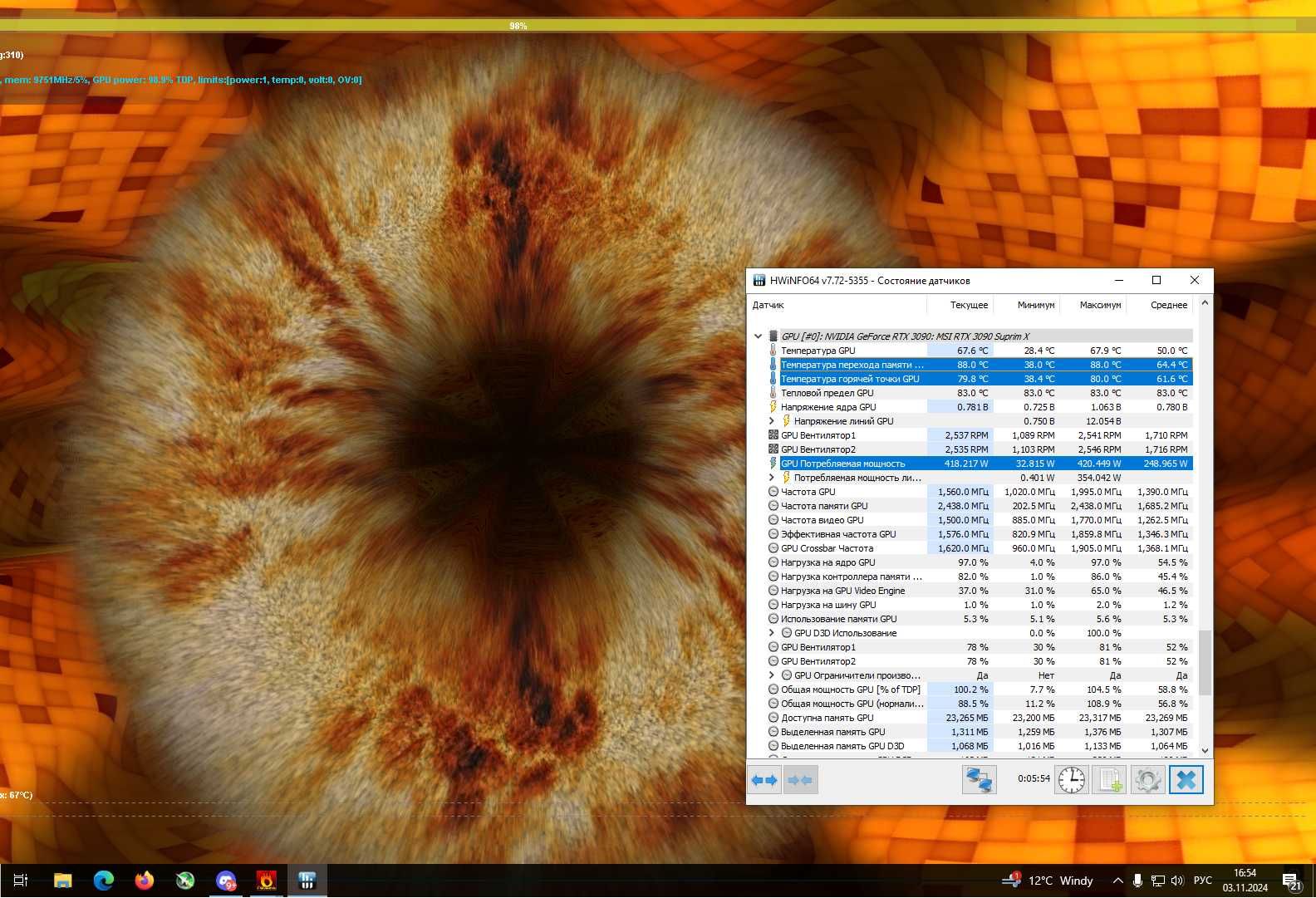Select GPU Вентилятор2 row showing 2,535 RPM
Viewport: 1316px width, 898px height.
click(980, 449)
